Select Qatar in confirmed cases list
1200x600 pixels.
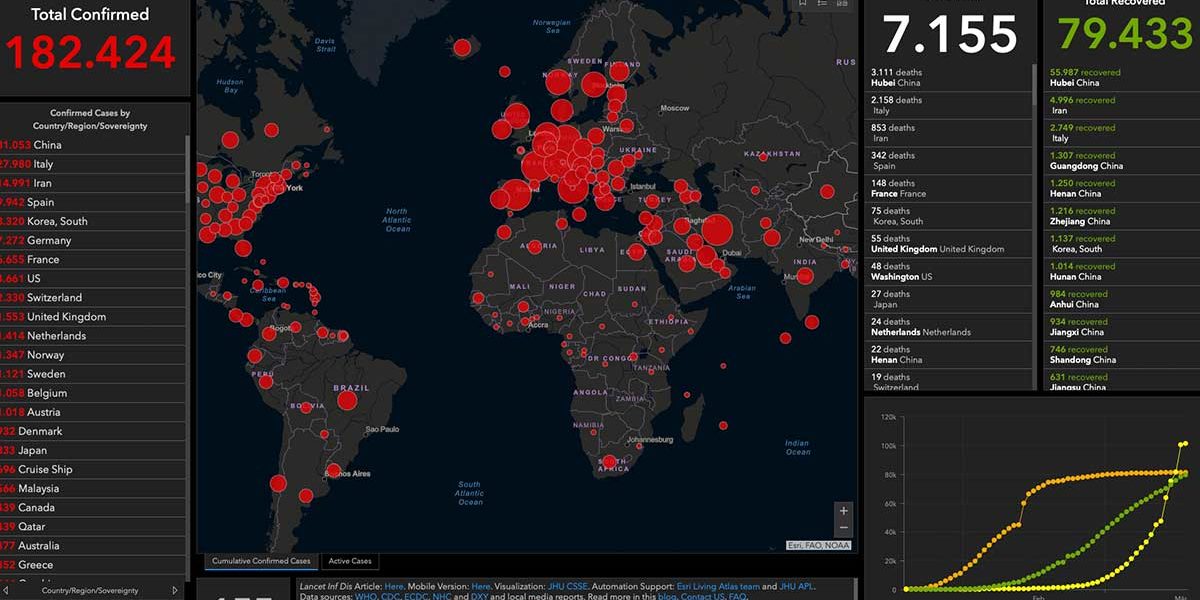[93, 526]
